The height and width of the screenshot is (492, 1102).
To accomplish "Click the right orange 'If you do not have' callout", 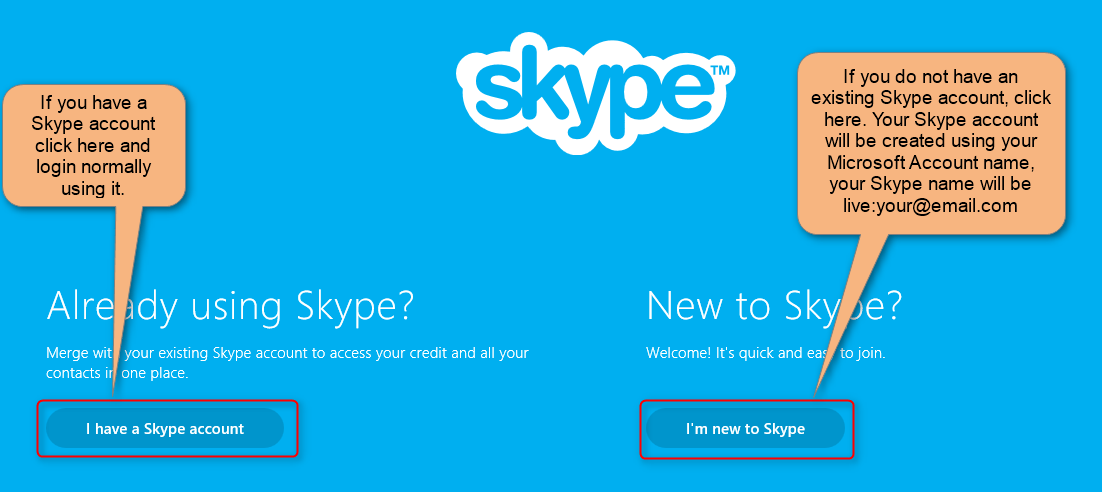I will click(931, 143).
